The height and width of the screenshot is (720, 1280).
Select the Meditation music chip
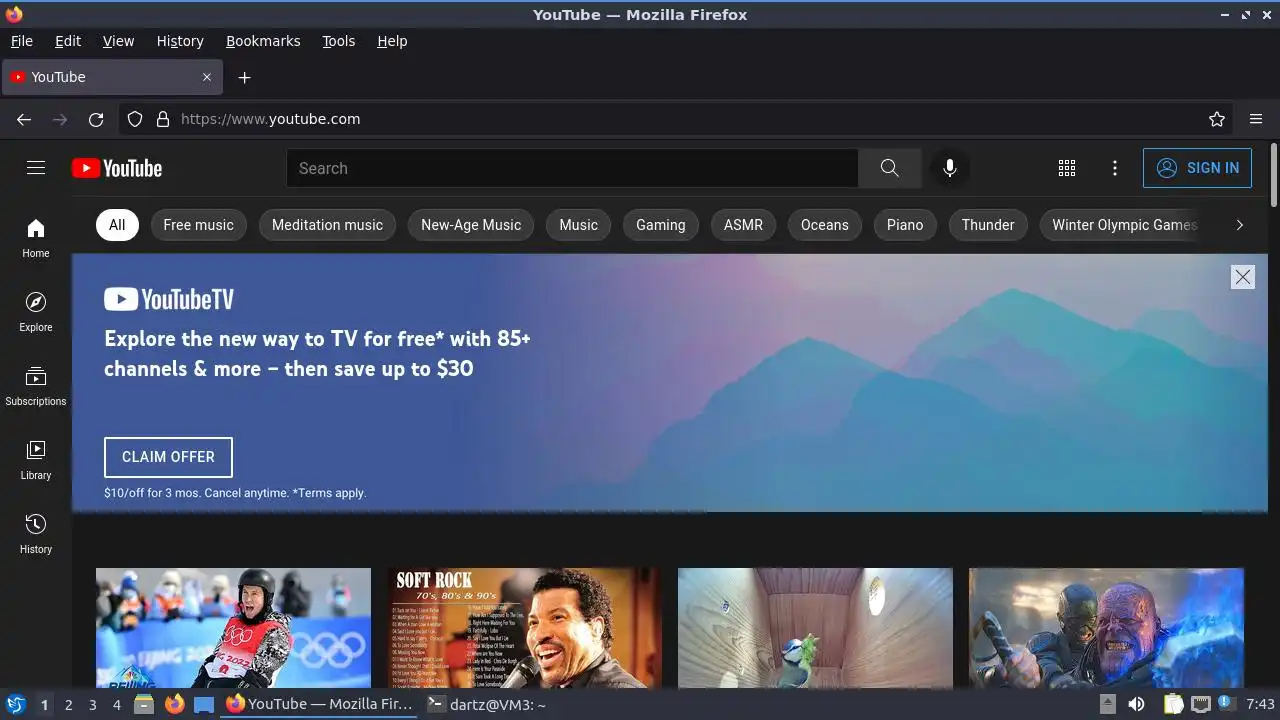pos(327,225)
